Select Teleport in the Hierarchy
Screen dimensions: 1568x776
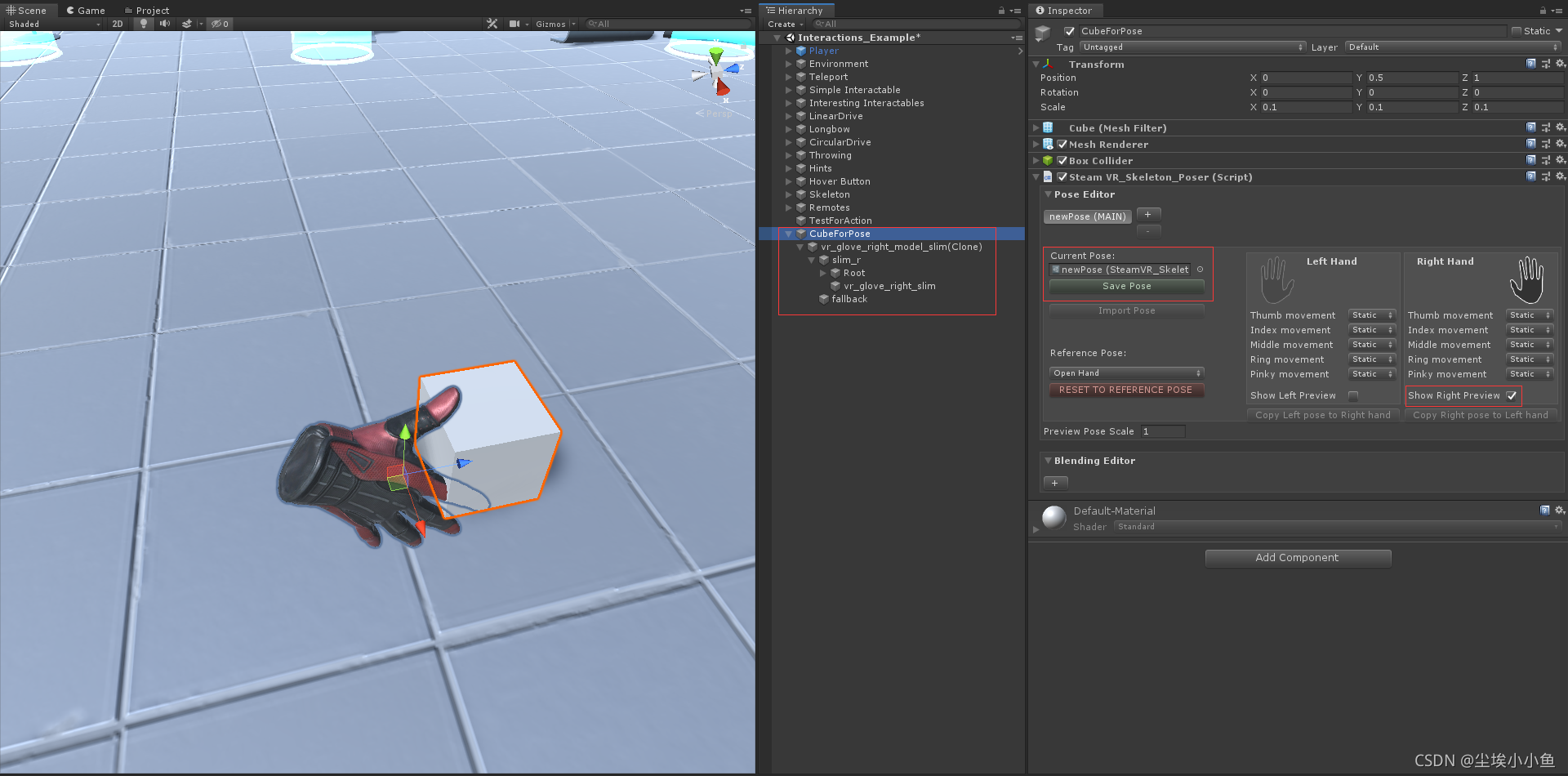click(x=828, y=77)
